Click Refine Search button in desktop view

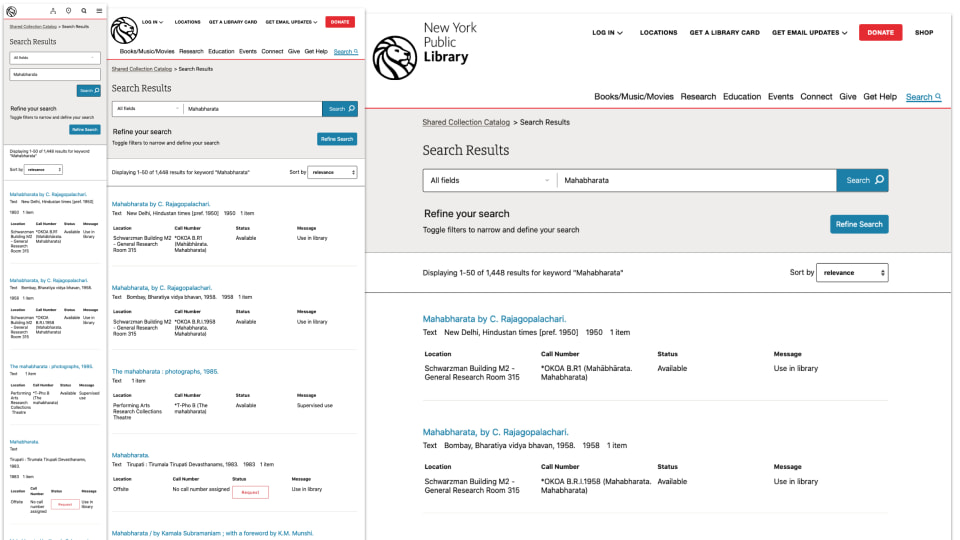(859, 224)
